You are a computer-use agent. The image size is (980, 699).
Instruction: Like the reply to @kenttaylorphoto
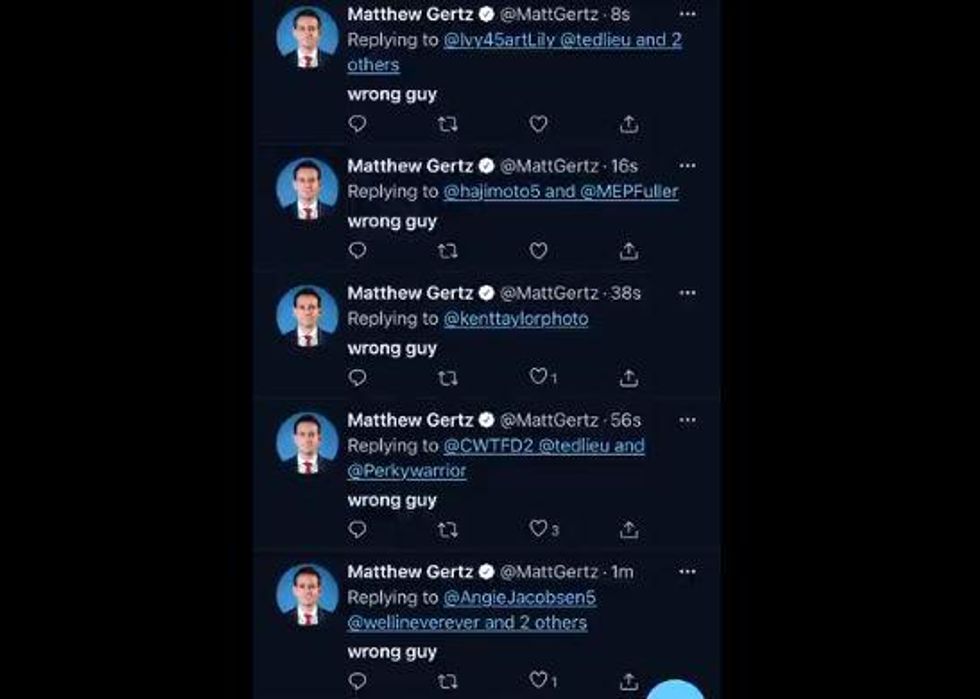point(536,378)
